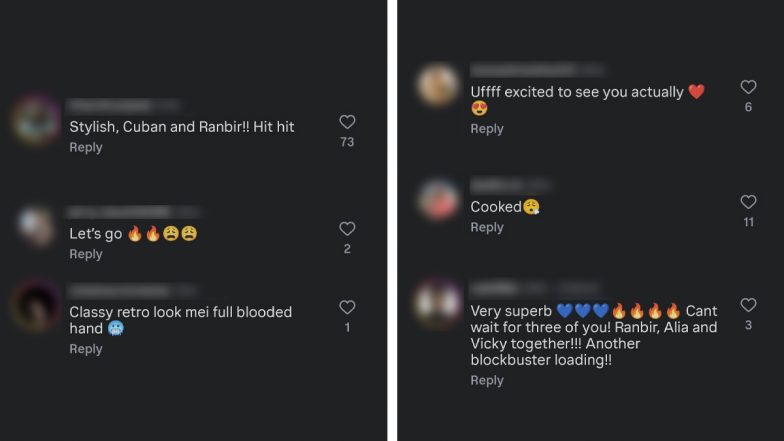
Task: Like the 'Stylish, Cuban and Ranbir' comment
Action: pyautogui.click(x=347, y=122)
